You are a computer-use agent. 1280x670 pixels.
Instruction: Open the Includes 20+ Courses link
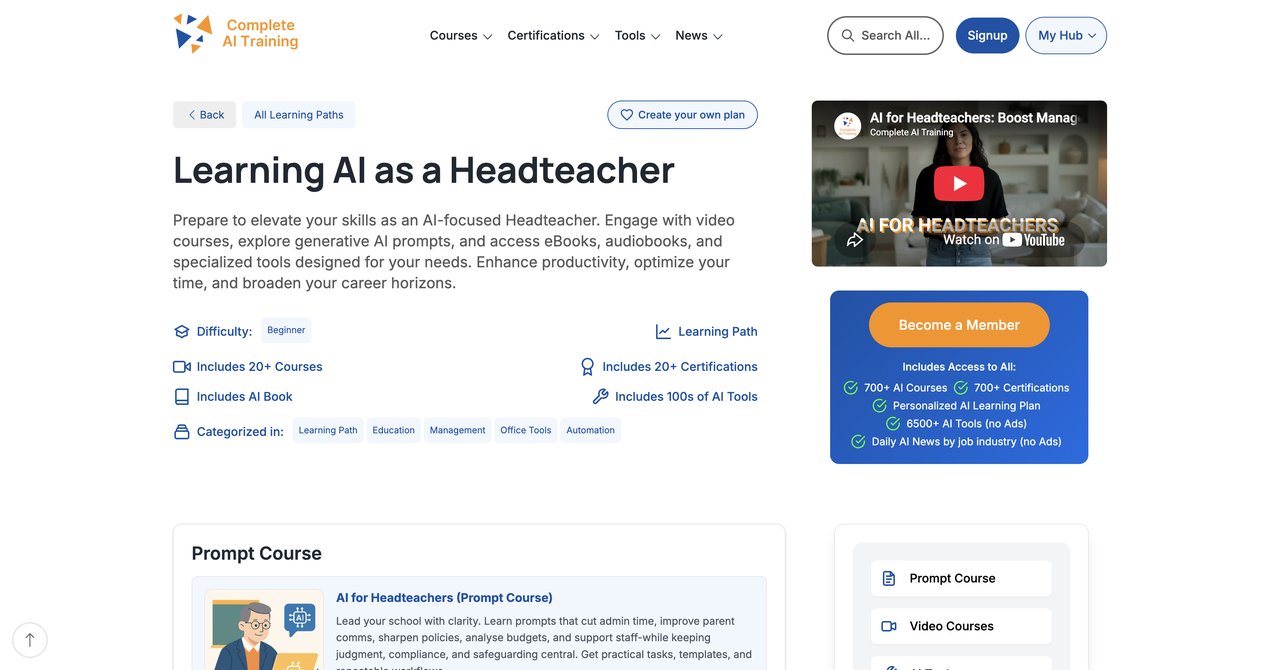point(259,367)
